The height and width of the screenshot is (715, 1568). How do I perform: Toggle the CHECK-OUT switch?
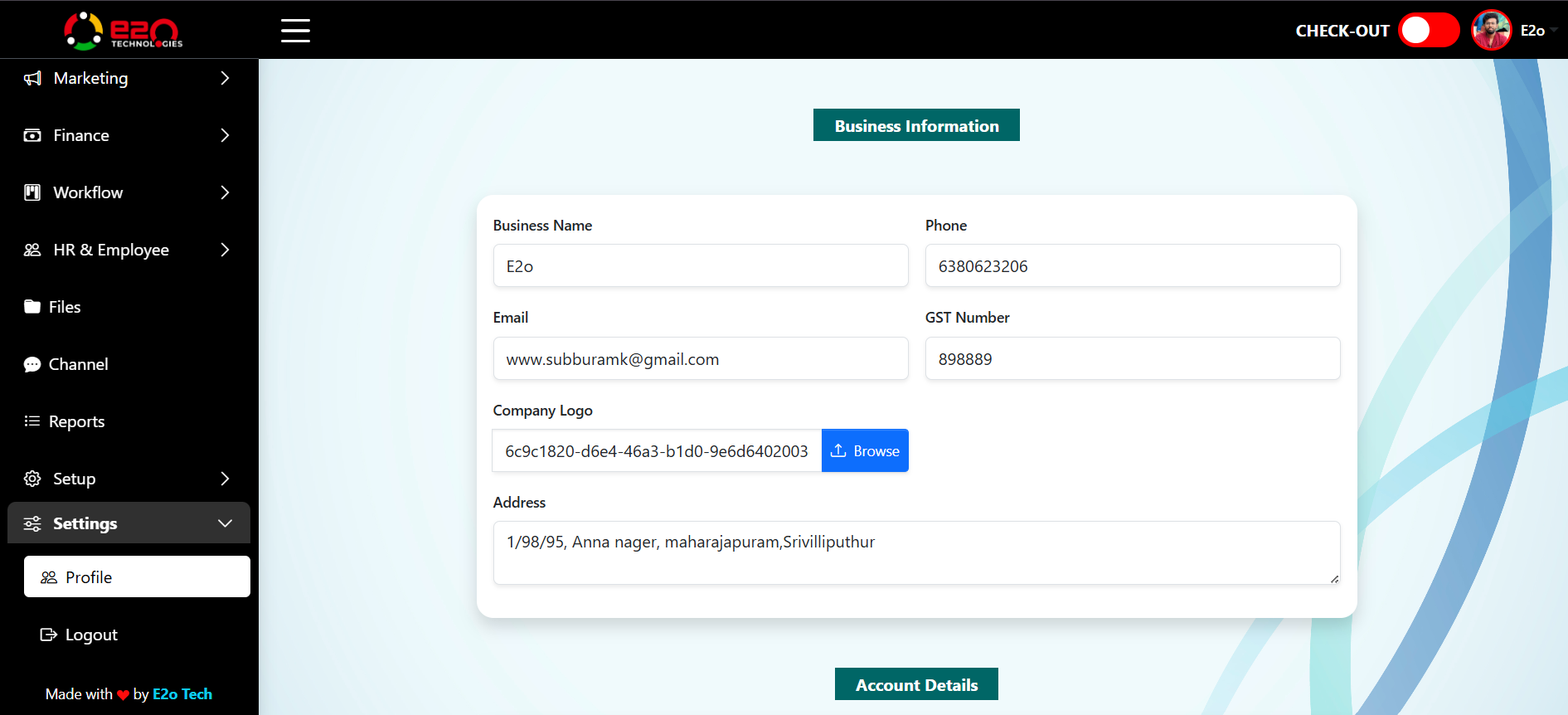[1428, 31]
